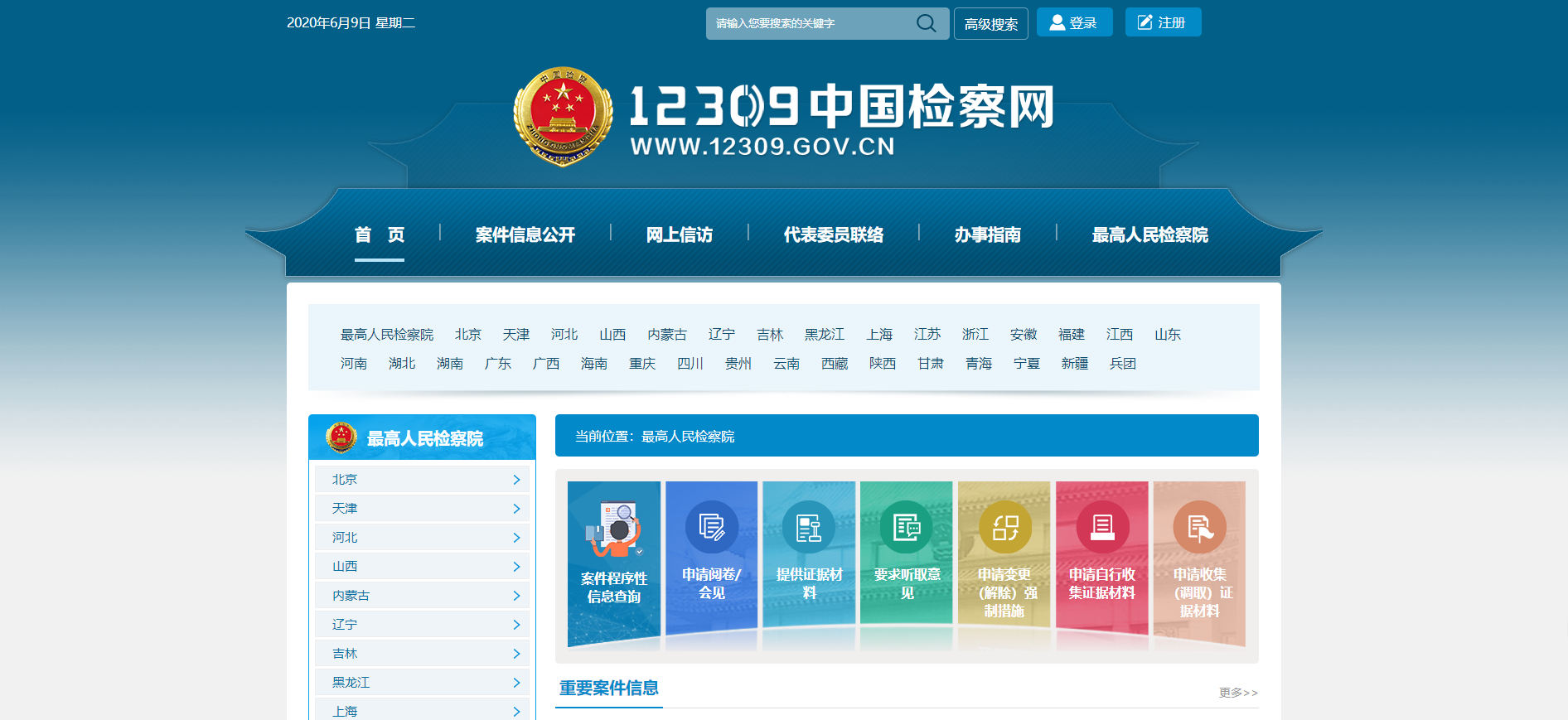Viewport: 1568px width, 720px height.
Task: Open 案件信息公开 nav item
Action: click(x=525, y=235)
